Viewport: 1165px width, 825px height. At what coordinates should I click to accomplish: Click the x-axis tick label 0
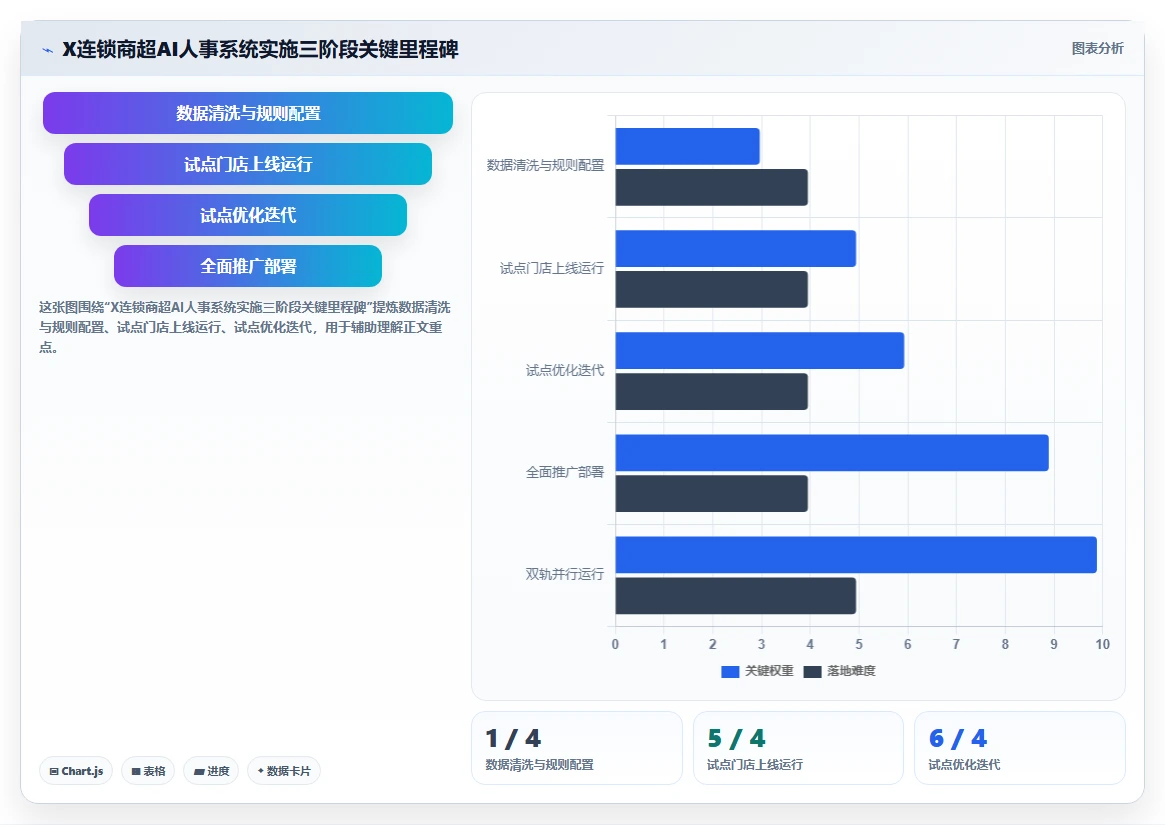coord(615,644)
